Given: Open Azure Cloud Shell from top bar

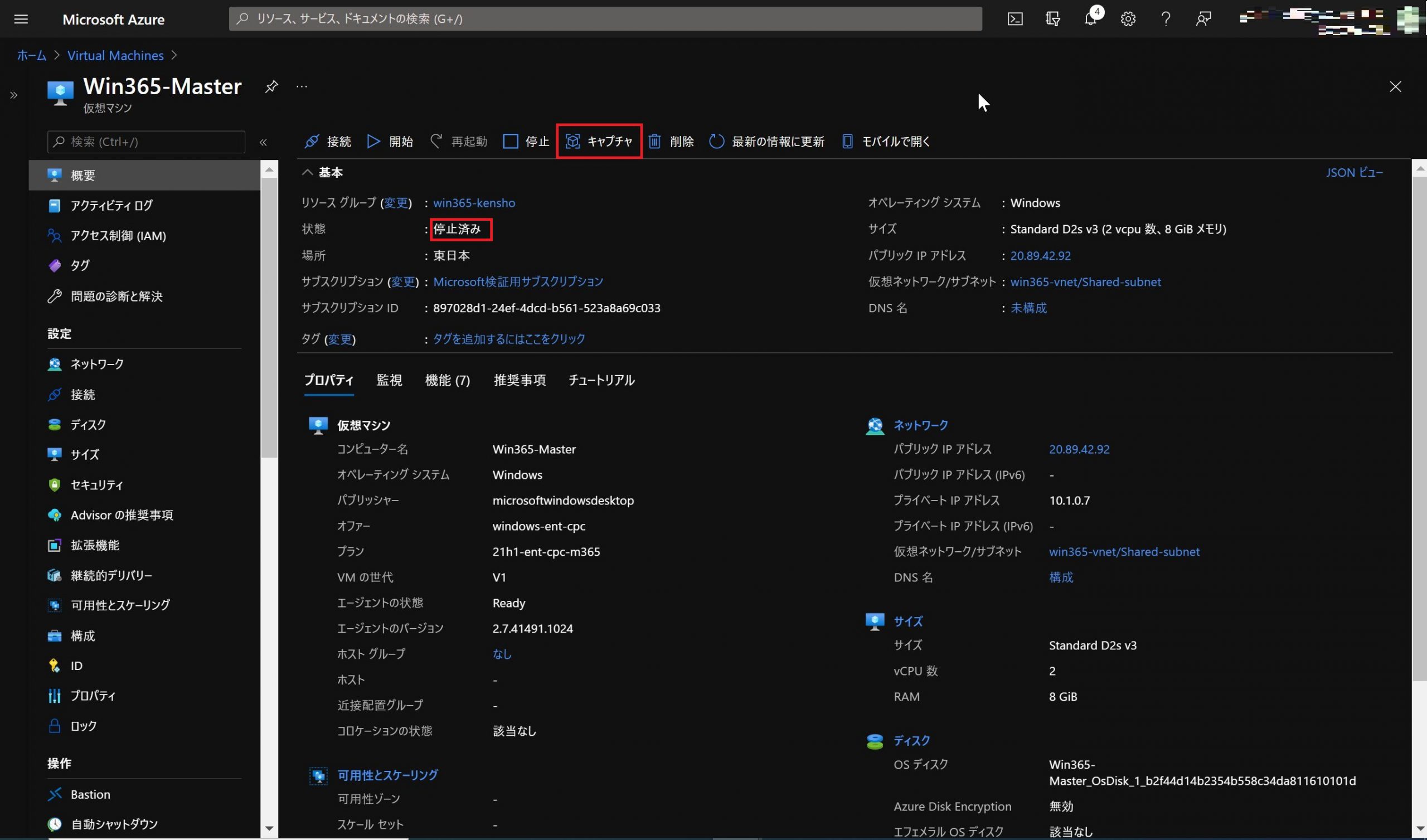Looking at the screenshot, I should click(1015, 19).
